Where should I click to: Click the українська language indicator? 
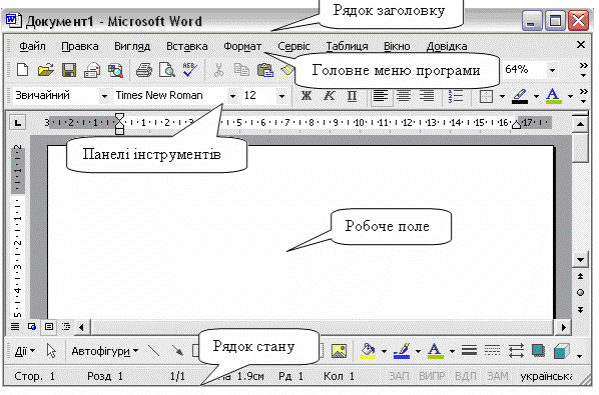(x=546, y=376)
